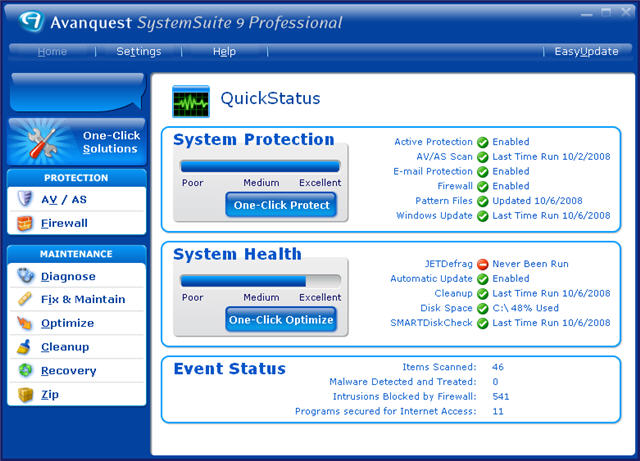Open the Settings menu
Viewport: 640px width, 461px height.
coord(138,51)
